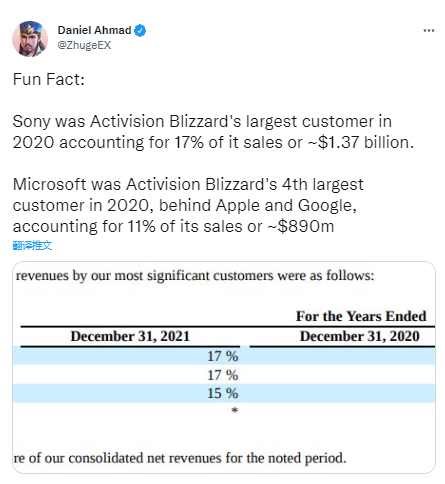This screenshot has height=484, width=445.
Task: Click the Daniel Ahmad display name
Action: 94,30
